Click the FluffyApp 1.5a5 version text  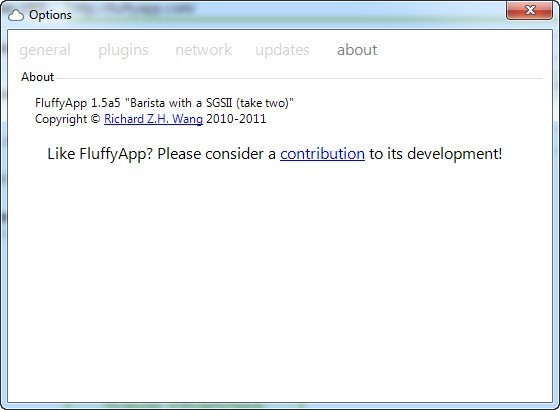pos(164,103)
